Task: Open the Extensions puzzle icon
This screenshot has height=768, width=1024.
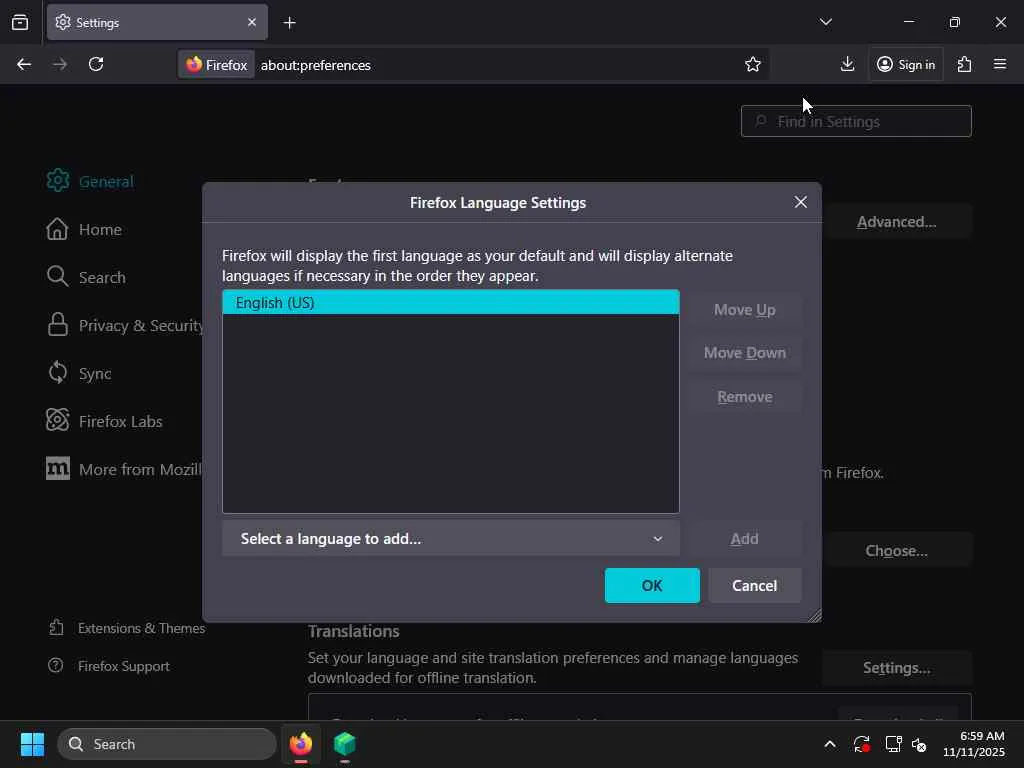Action: point(964,64)
